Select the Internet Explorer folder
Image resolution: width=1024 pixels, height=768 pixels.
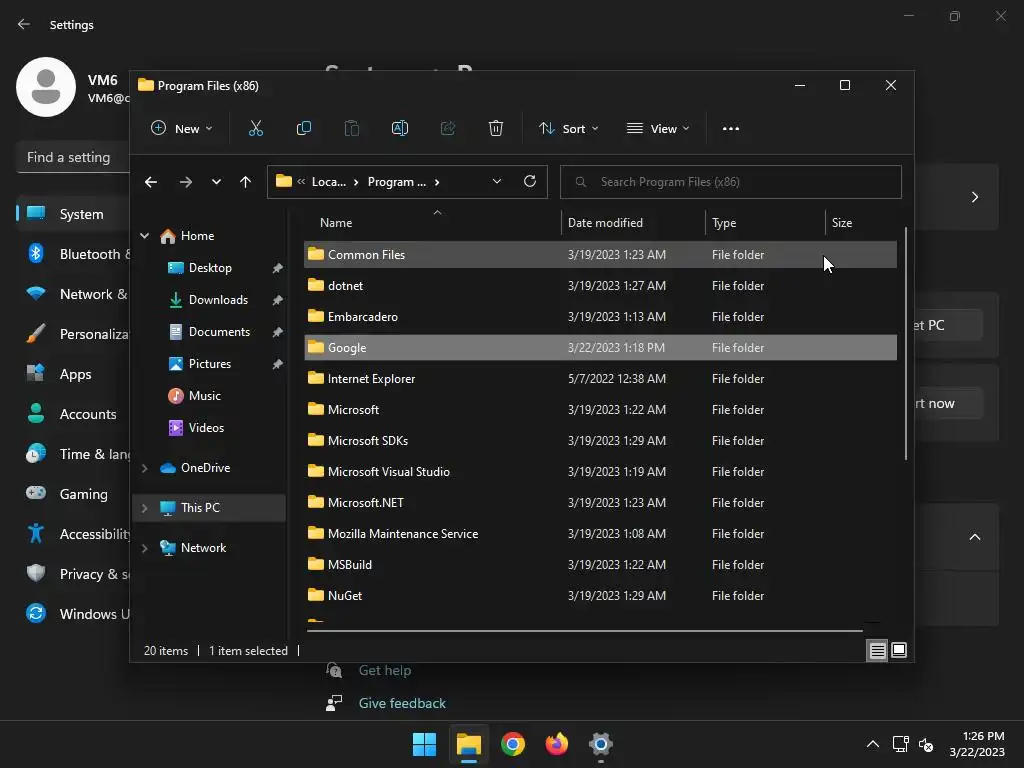pyautogui.click(x=600, y=379)
